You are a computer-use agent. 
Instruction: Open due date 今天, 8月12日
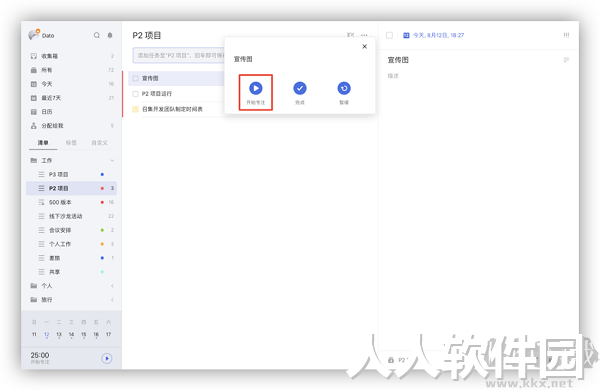(x=439, y=35)
